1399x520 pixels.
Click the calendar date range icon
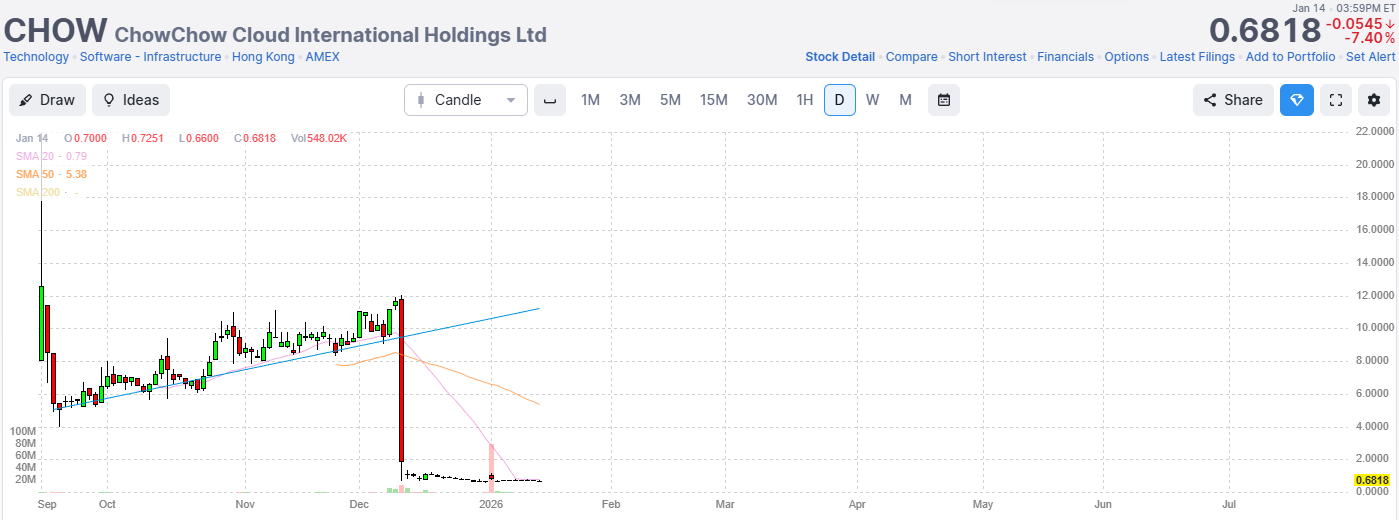pos(943,100)
